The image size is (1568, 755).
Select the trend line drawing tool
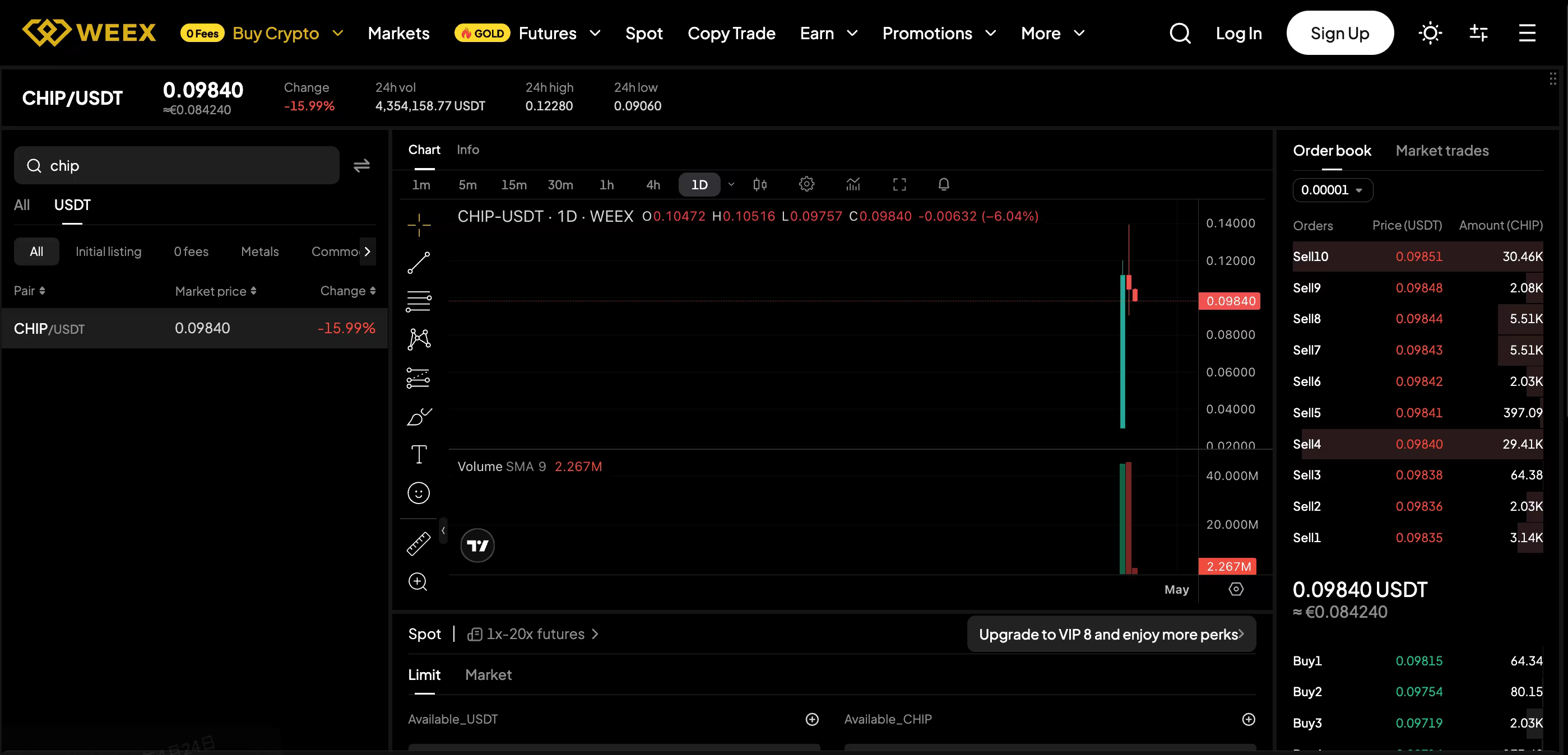click(419, 263)
